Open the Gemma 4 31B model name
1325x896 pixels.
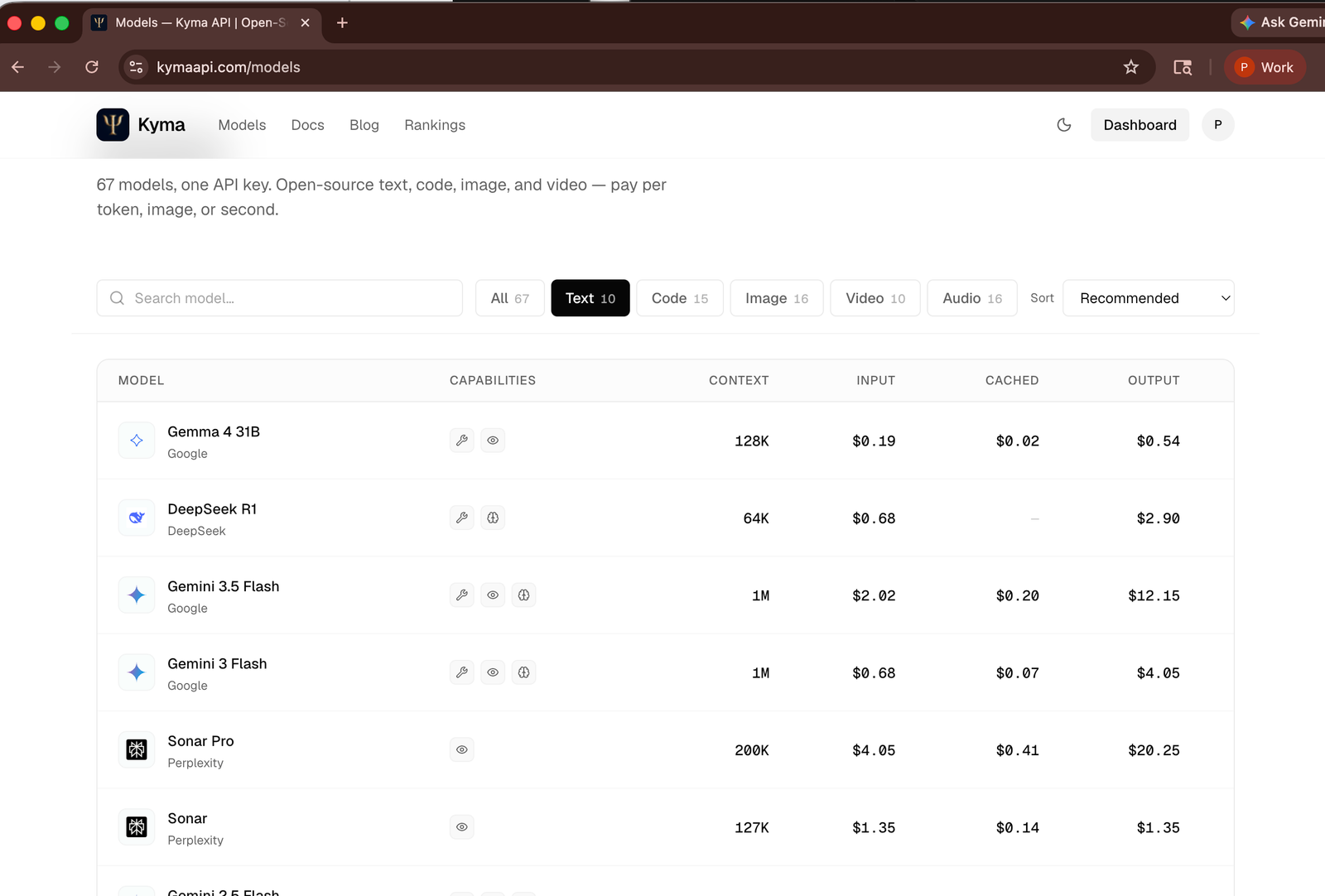214,431
